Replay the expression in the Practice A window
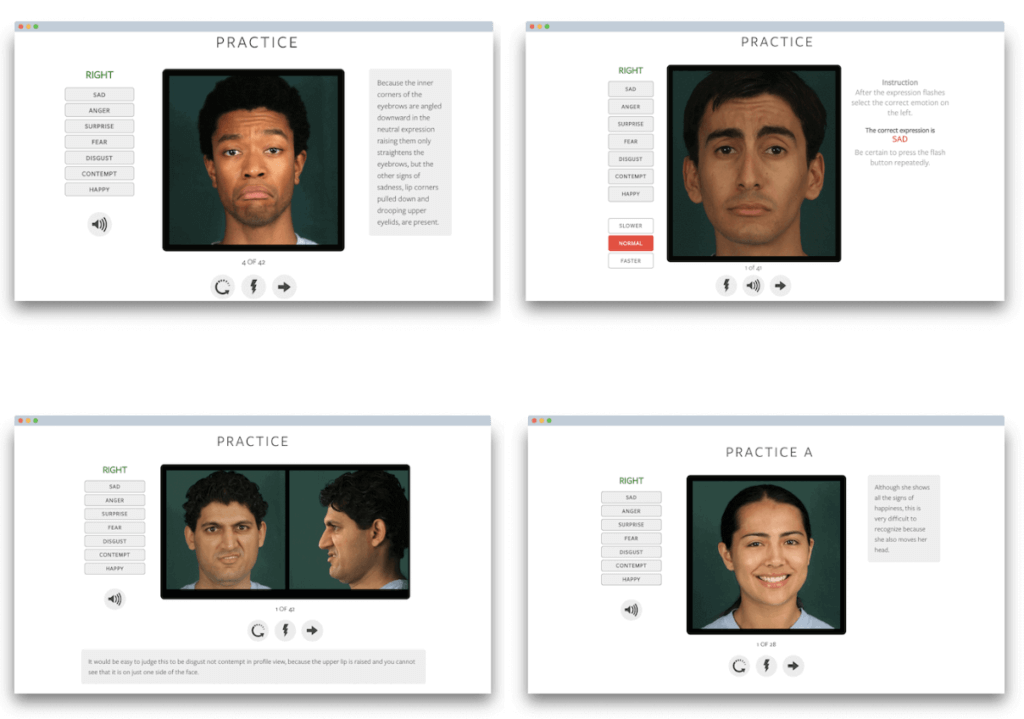 (x=739, y=665)
